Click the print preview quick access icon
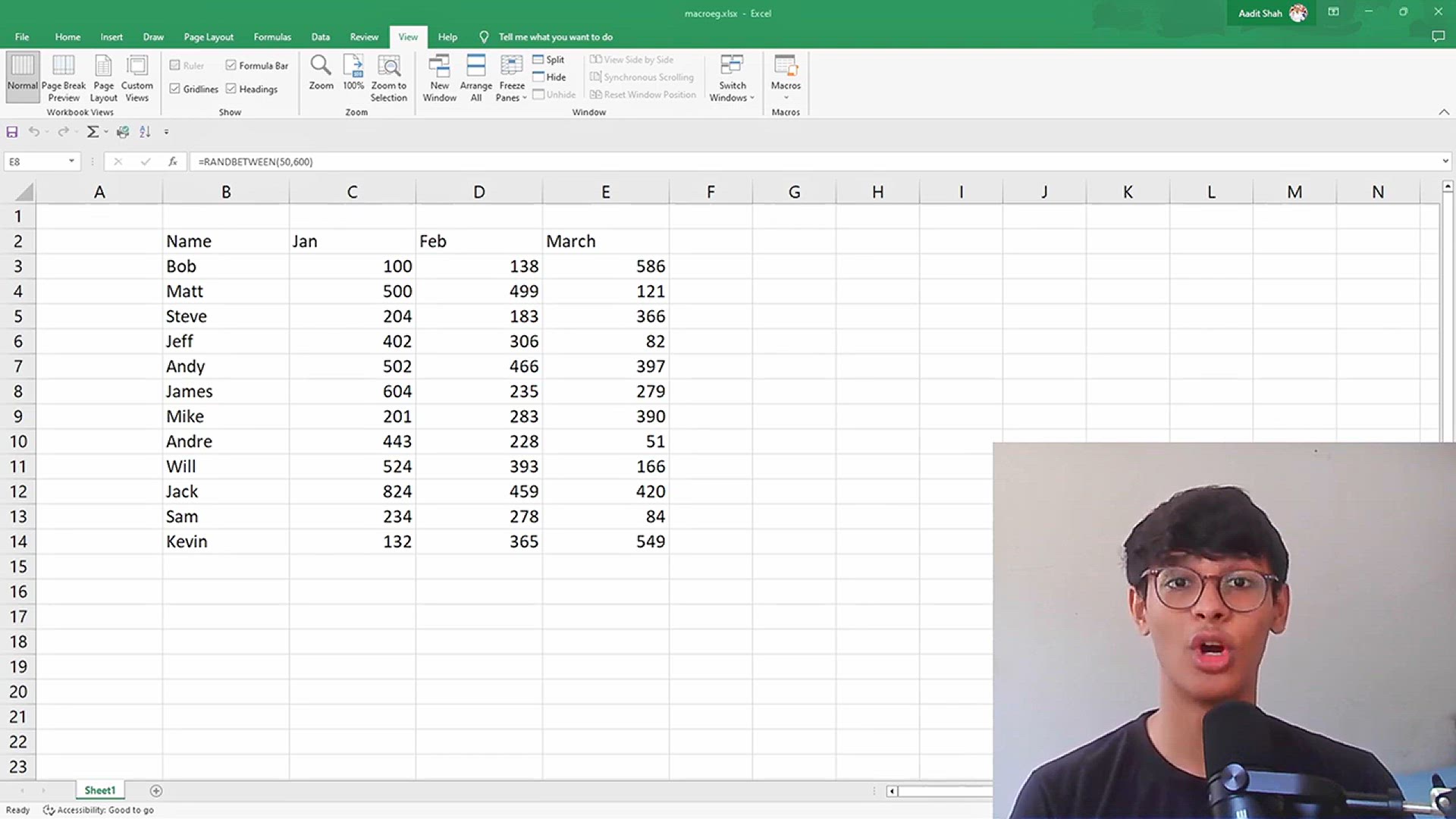The image size is (1456, 819). (x=123, y=132)
